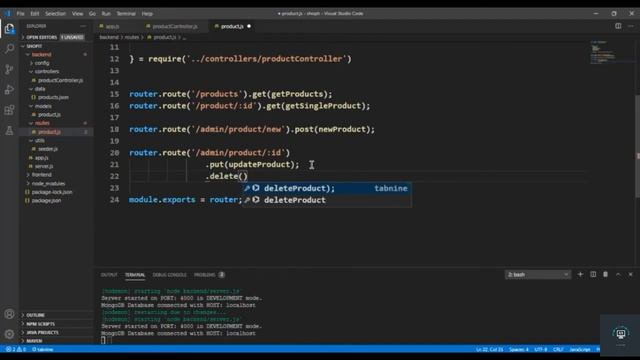Screen dimensions: 640x360
Task: Open the Source Control view
Action: [9, 69]
